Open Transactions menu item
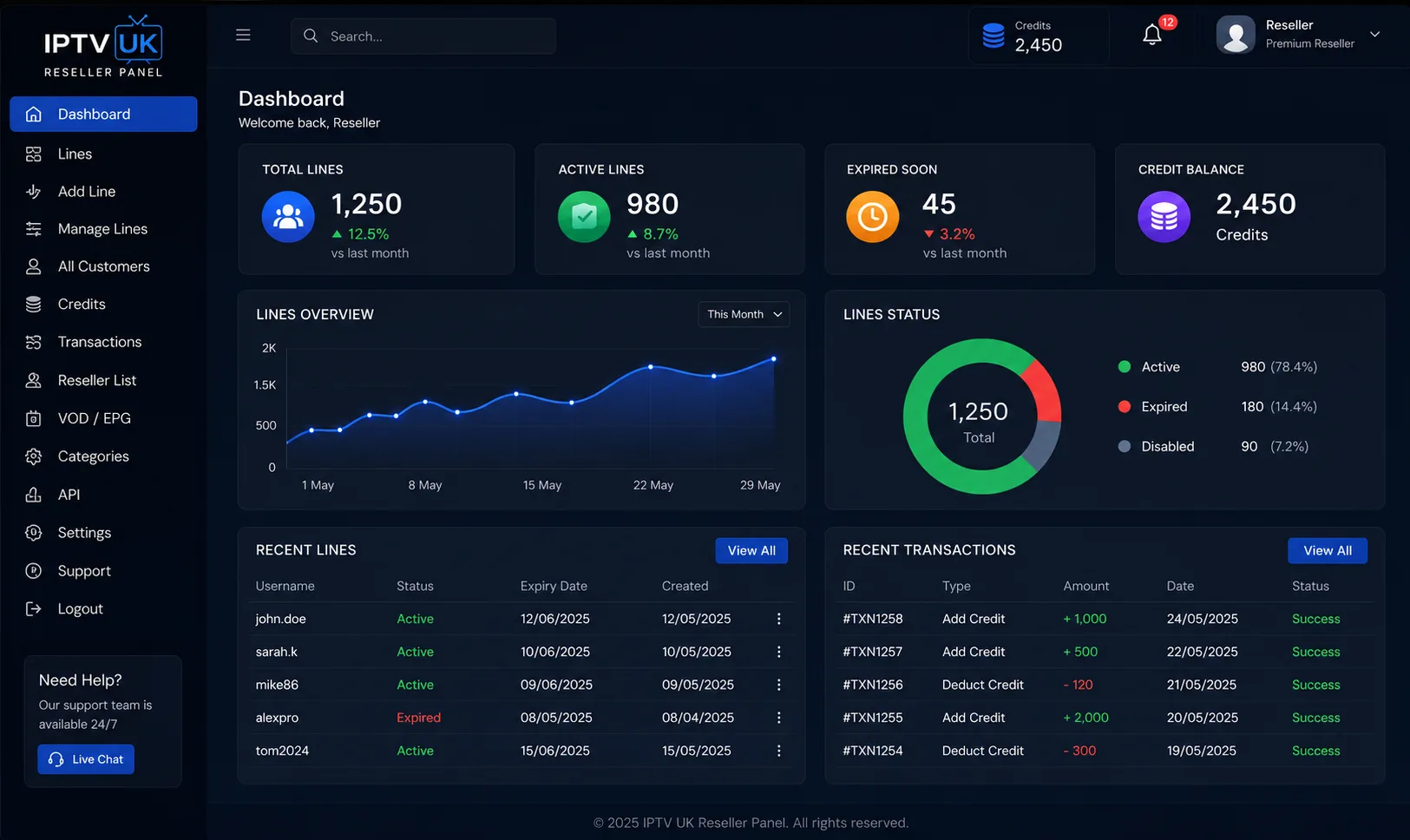The image size is (1410, 840). [103, 342]
